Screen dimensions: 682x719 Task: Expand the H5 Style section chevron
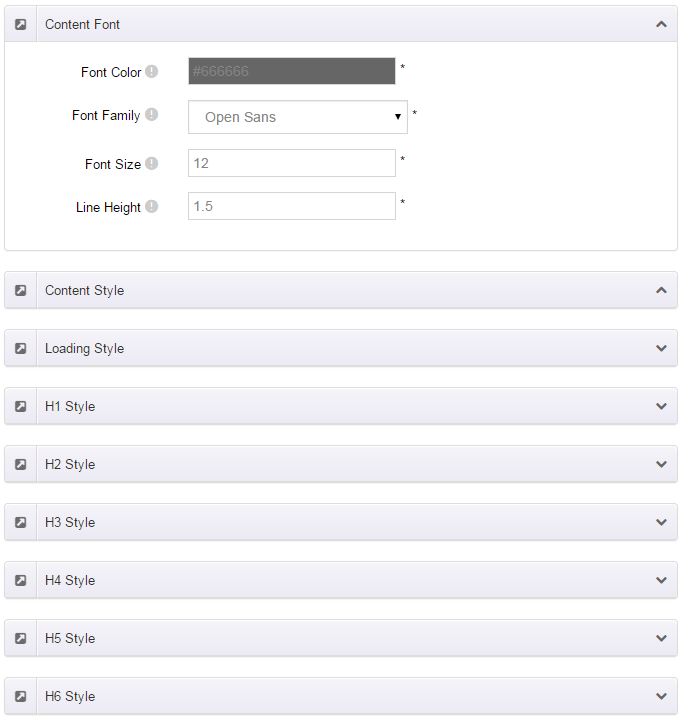661,638
